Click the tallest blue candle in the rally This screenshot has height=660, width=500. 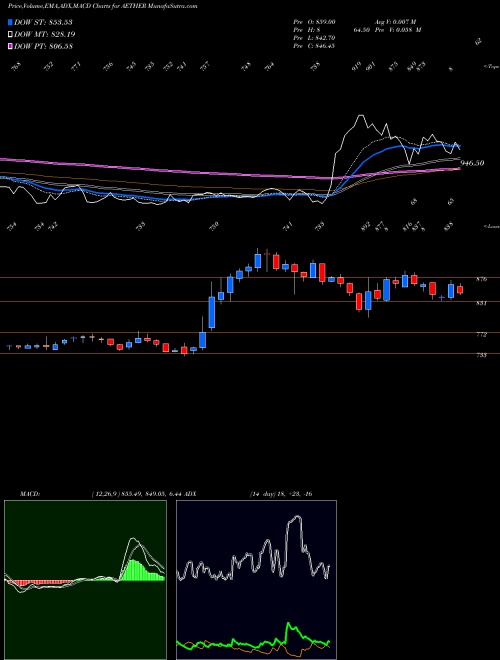[212, 312]
